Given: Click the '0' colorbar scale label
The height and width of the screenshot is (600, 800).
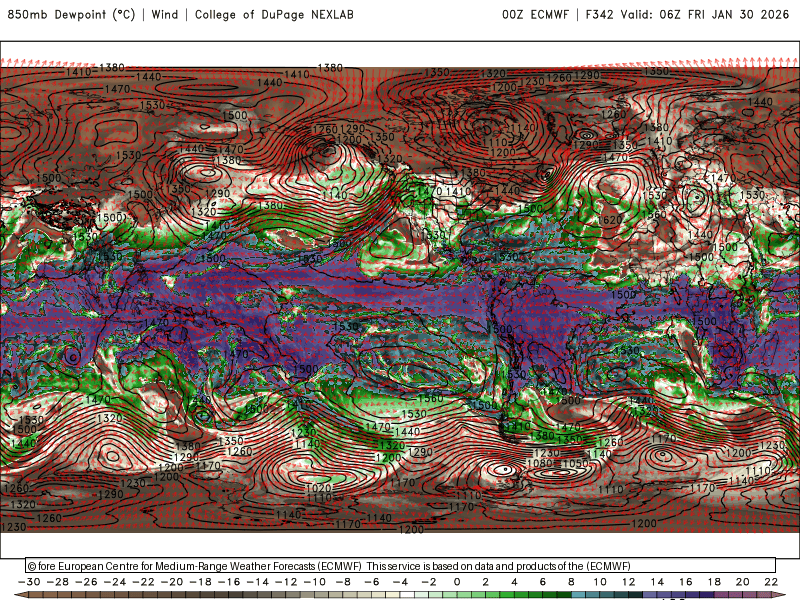Looking at the screenshot, I should point(457,582).
